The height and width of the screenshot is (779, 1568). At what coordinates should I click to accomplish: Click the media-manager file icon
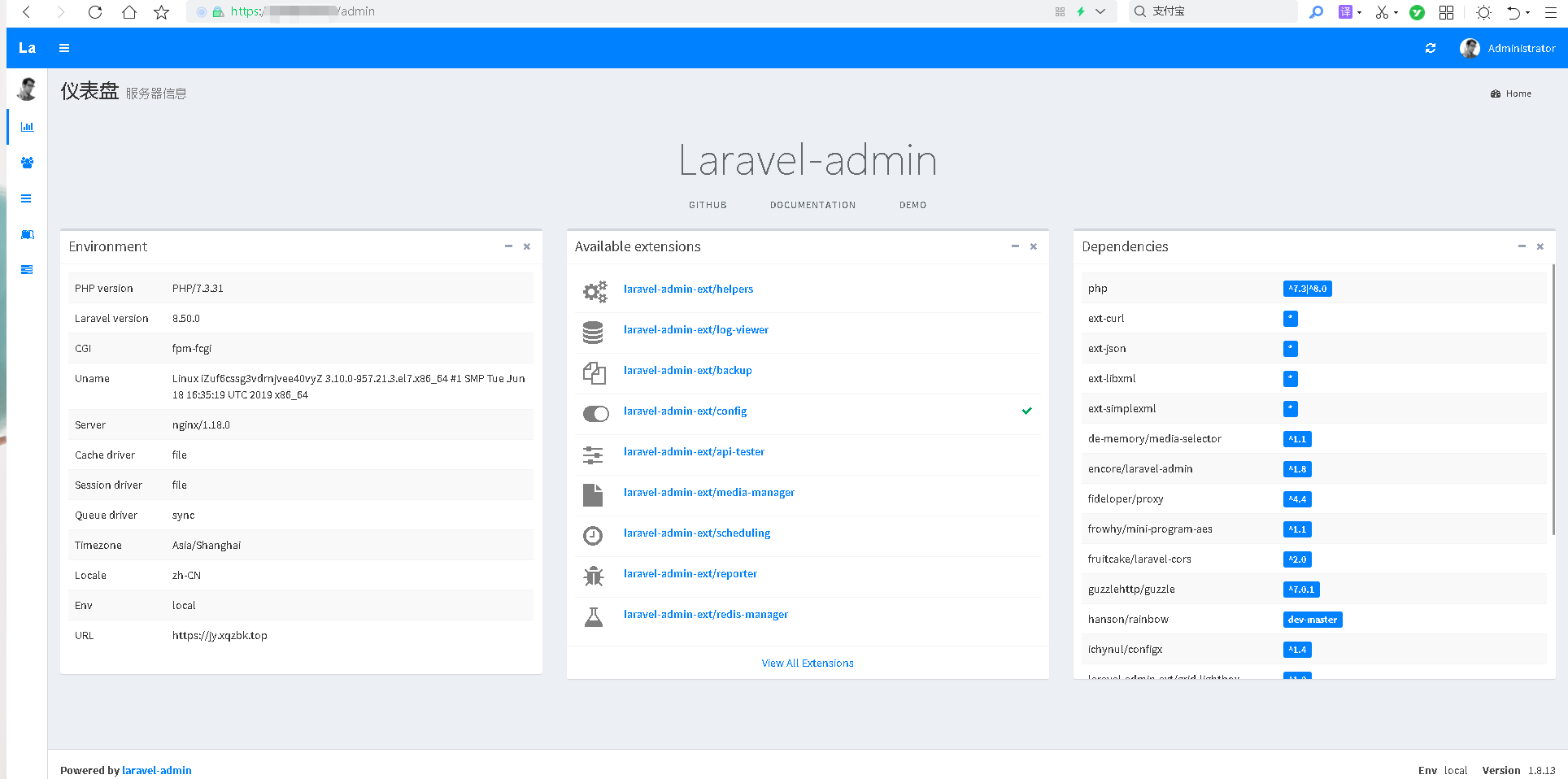(593, 495)
